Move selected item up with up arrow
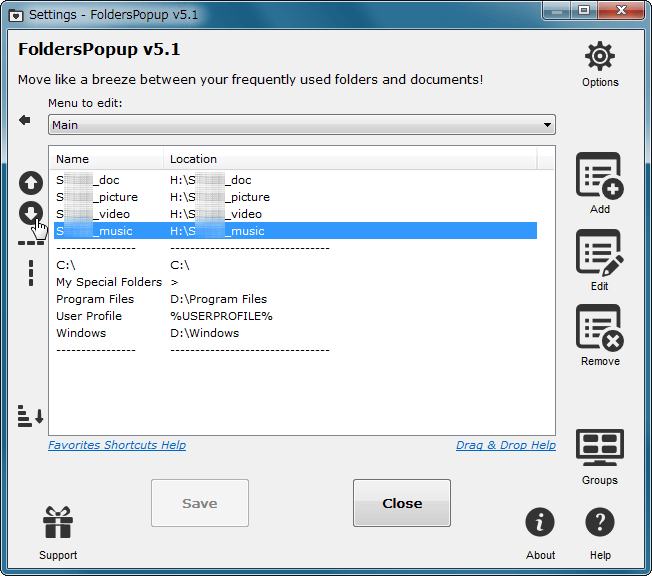 [x=31, y=183]
